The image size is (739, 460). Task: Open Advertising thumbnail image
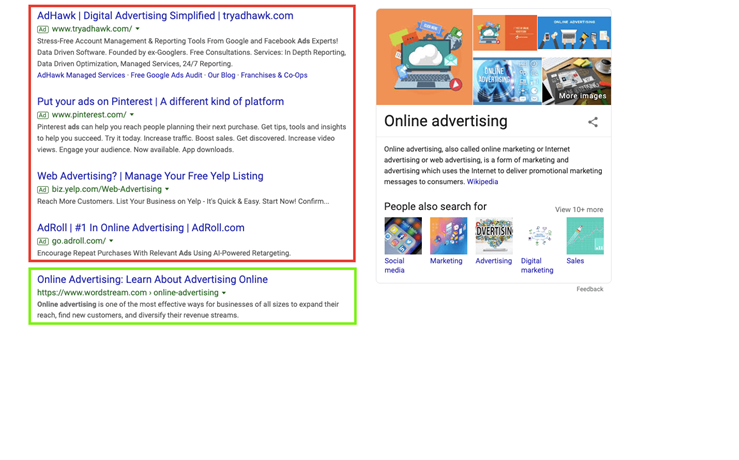[494, 236]
